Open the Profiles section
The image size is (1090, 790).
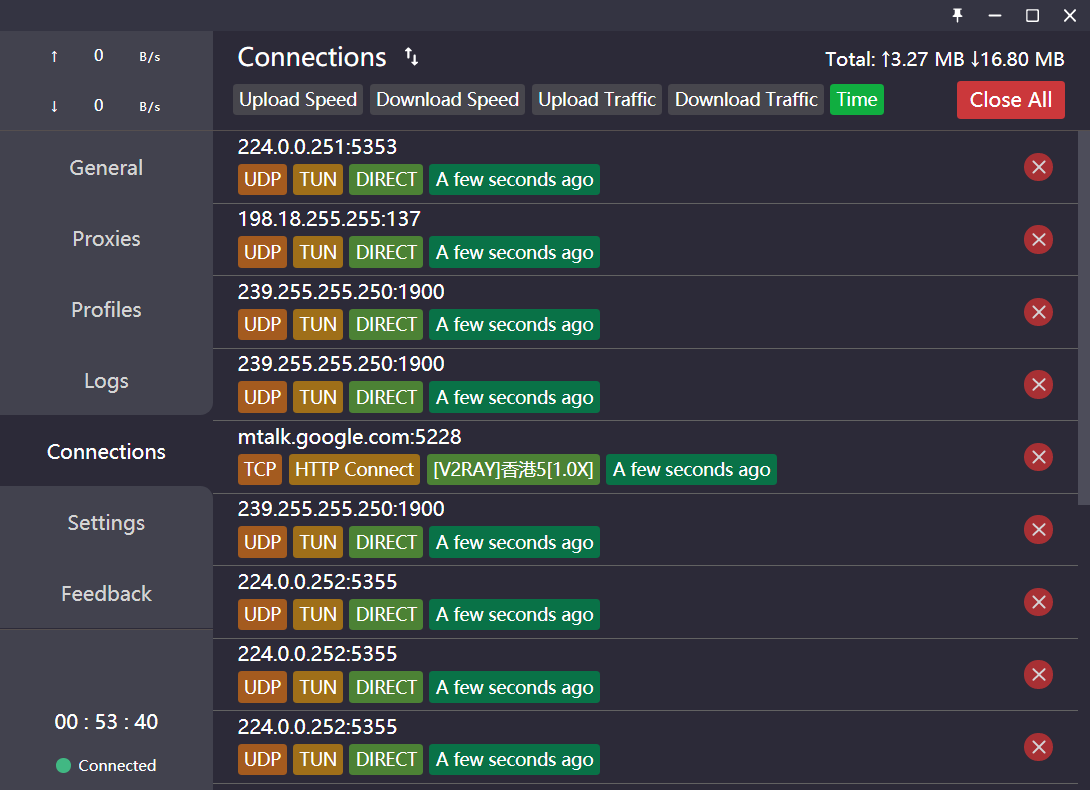pyautogui.click(x=106, y=310)
